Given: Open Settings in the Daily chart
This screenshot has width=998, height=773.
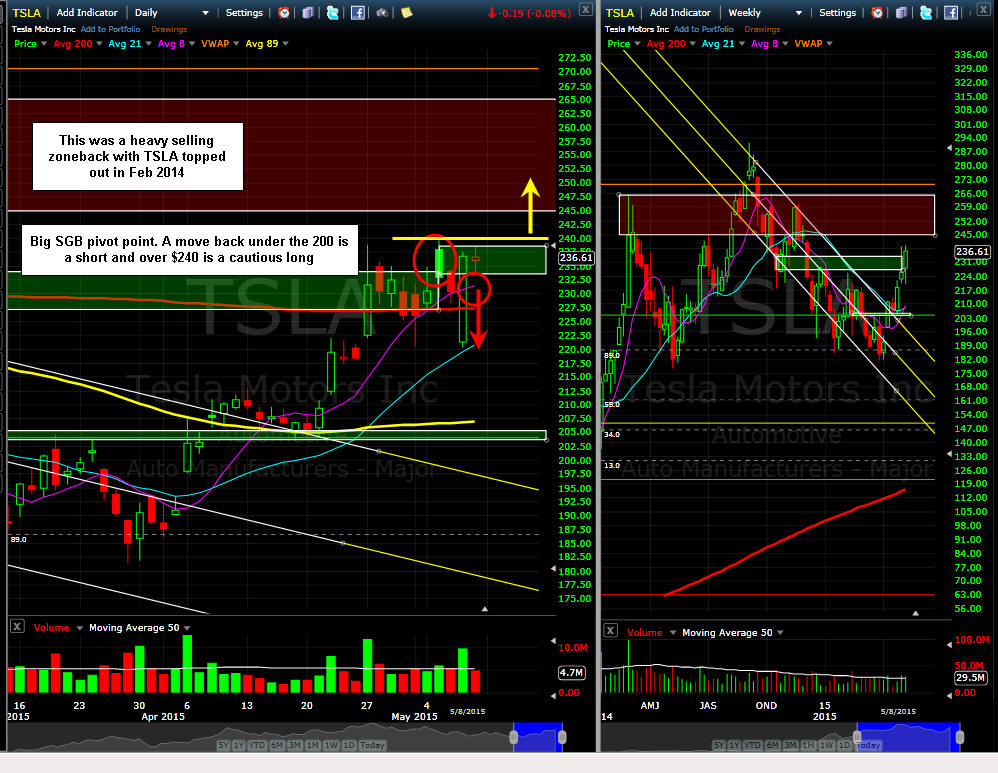Looking at the screenshot, I should click(x=244, y=13).
